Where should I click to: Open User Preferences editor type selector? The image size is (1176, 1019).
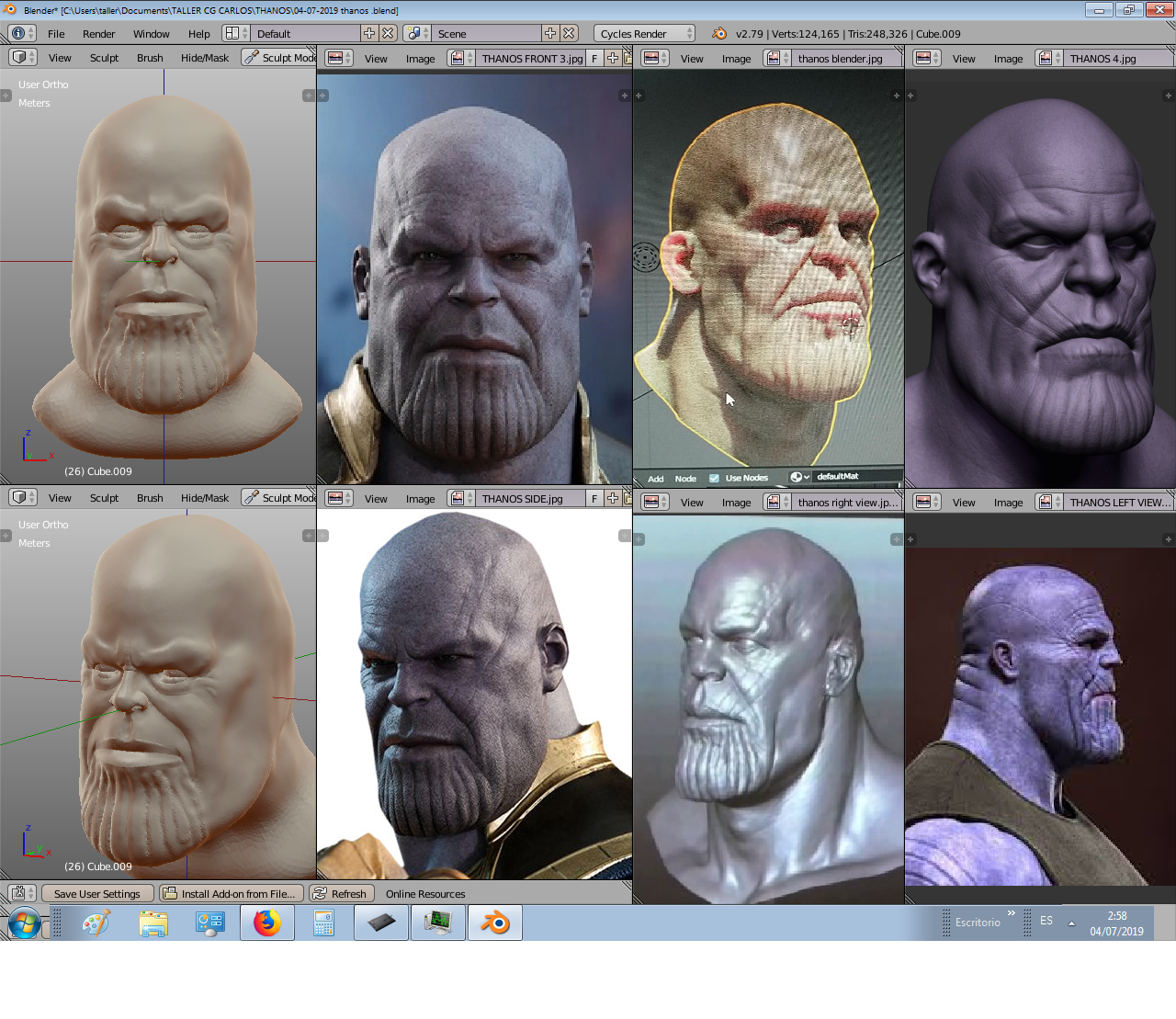[x=22, y=893]
